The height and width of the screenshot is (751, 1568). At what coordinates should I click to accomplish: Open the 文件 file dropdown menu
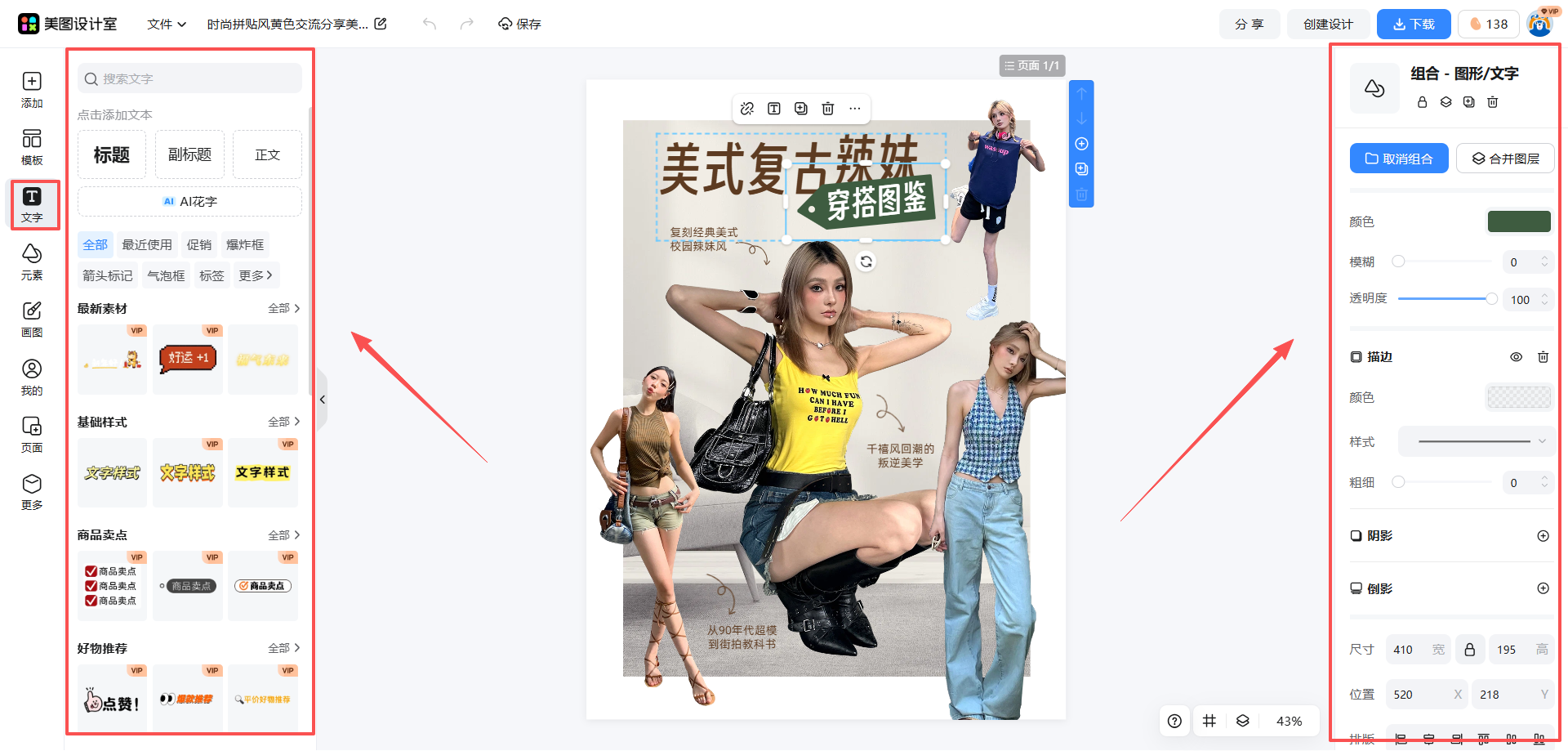click(x=167, y=24)
